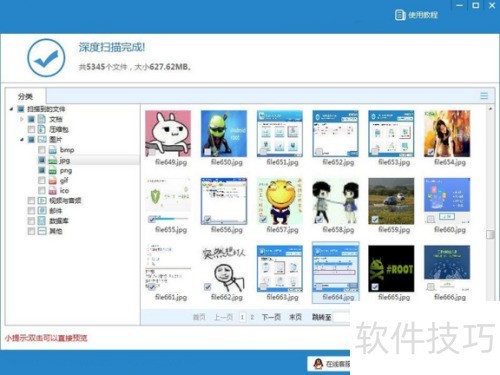
Task: Collapse the 图片 tree node
Action: (x=22, y=139)
